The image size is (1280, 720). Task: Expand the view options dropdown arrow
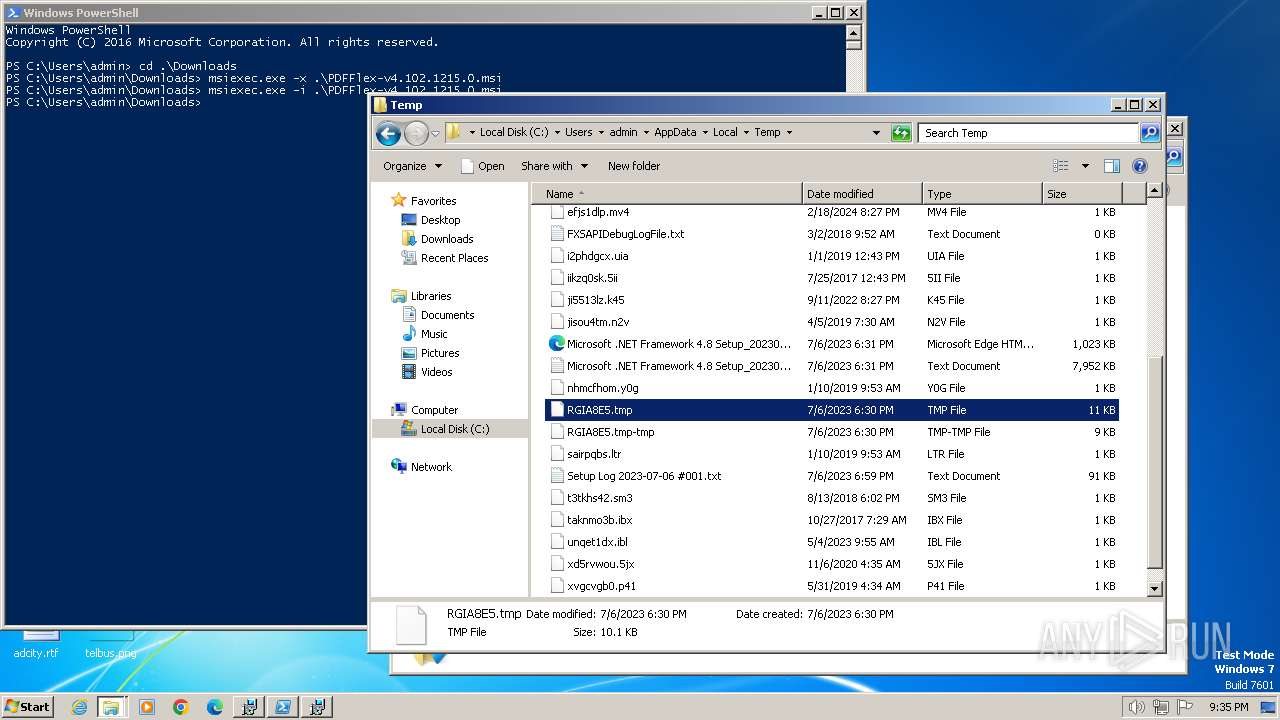[1085, 166]
